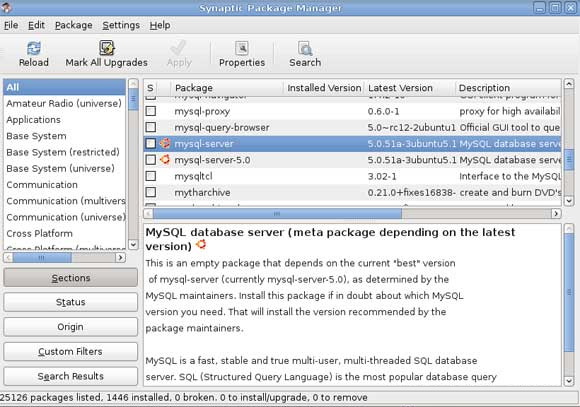Click Ubuntu-supported icon in the mysql-server row

coord(165,144)
